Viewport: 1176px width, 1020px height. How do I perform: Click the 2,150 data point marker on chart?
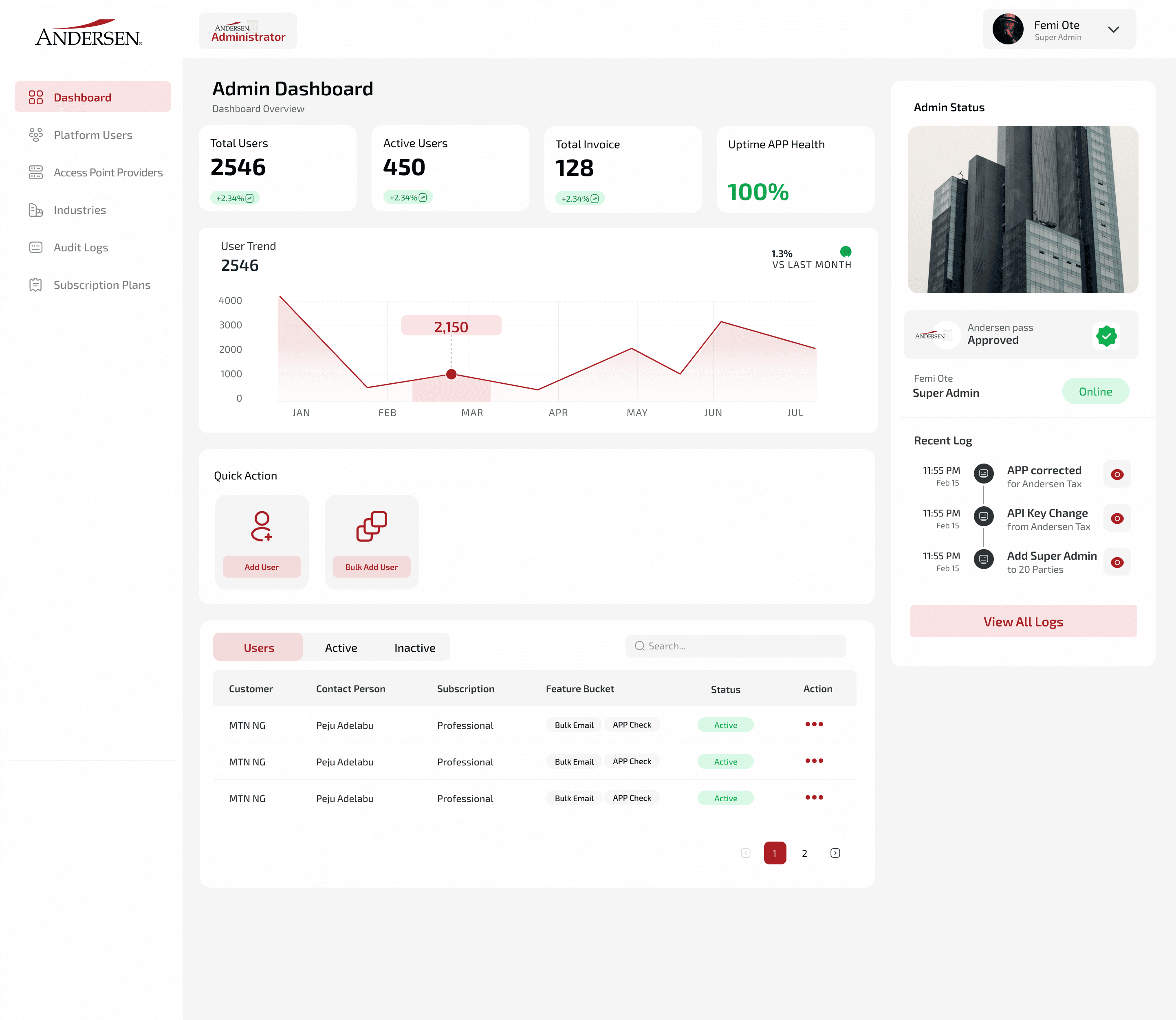pyautogui.click(x=451, y=374)
